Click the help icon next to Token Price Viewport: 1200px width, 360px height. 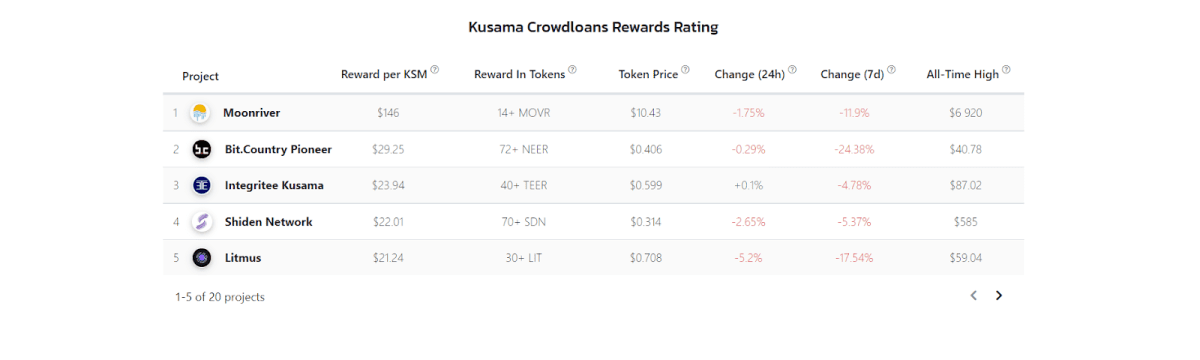coord(686,71)
